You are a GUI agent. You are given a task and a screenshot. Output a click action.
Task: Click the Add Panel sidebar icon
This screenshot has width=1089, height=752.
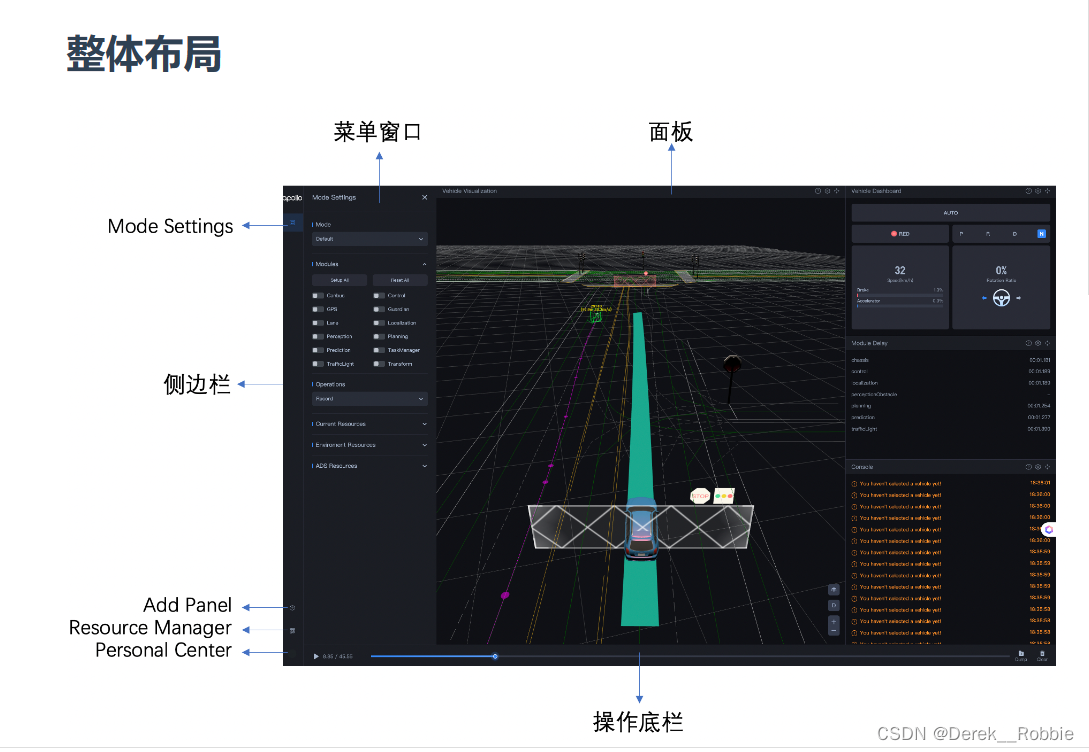(292, 608)
